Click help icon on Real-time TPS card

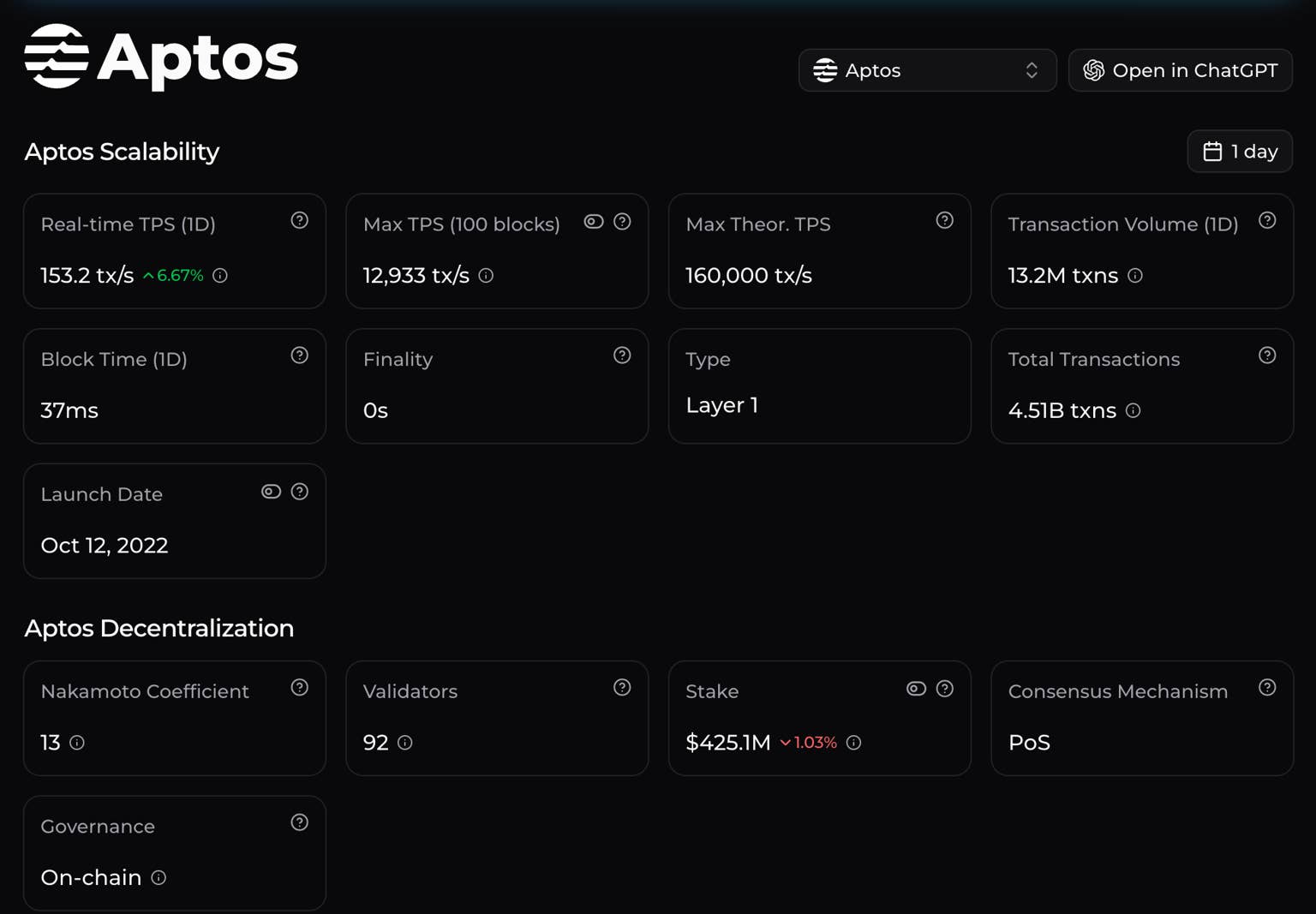(299, 220)
